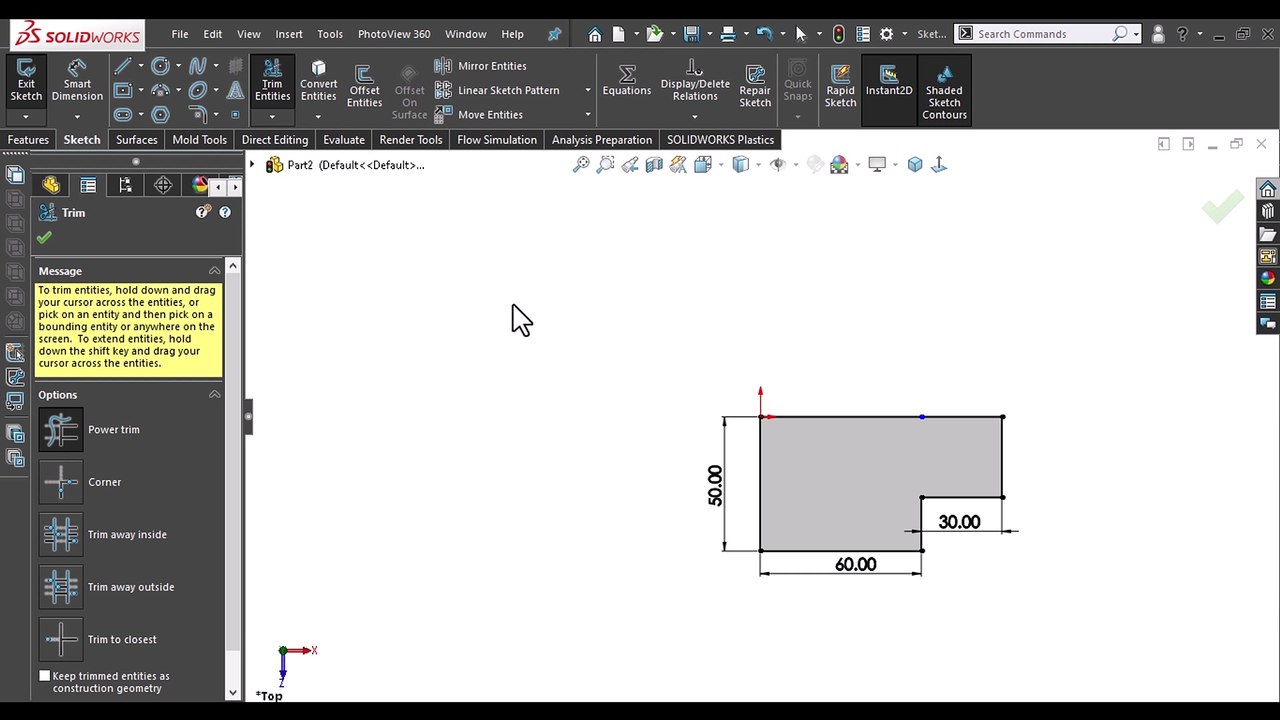The height and width of the screenshot is (720, 1280).
Task: Open the Display Style cube icon
Action: pos(741,165)
